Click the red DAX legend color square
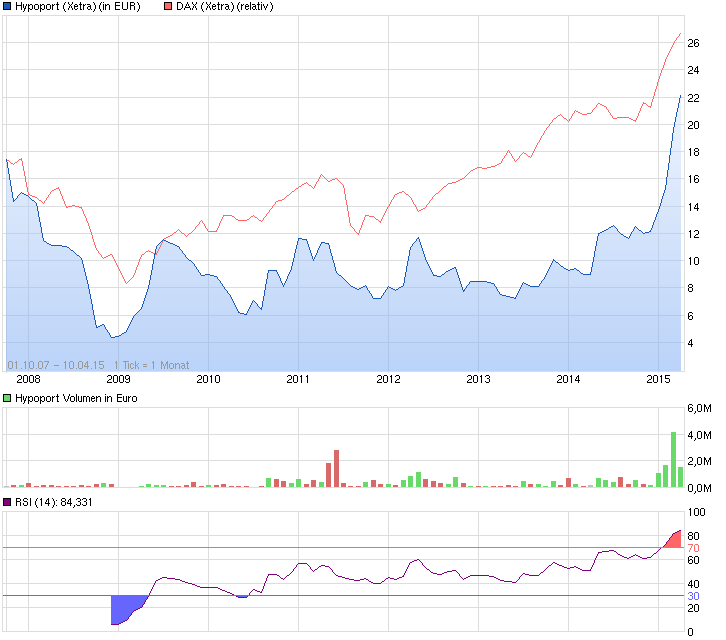 tap(168, 6)
